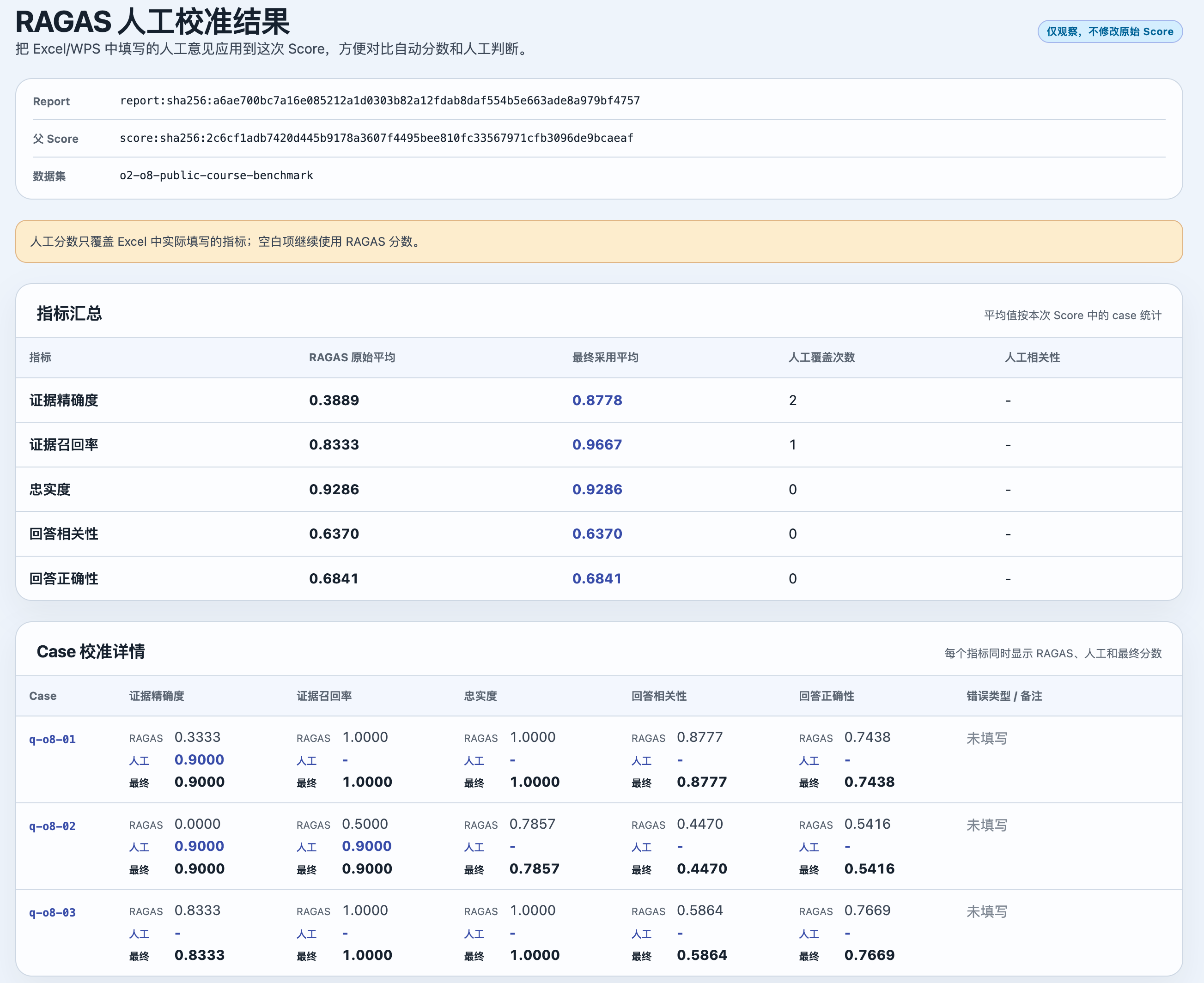The width and height of the screenshot is (1204, 983).
Task: Click the Case 校准详情 heading
Action: click(x=91, y=652)
